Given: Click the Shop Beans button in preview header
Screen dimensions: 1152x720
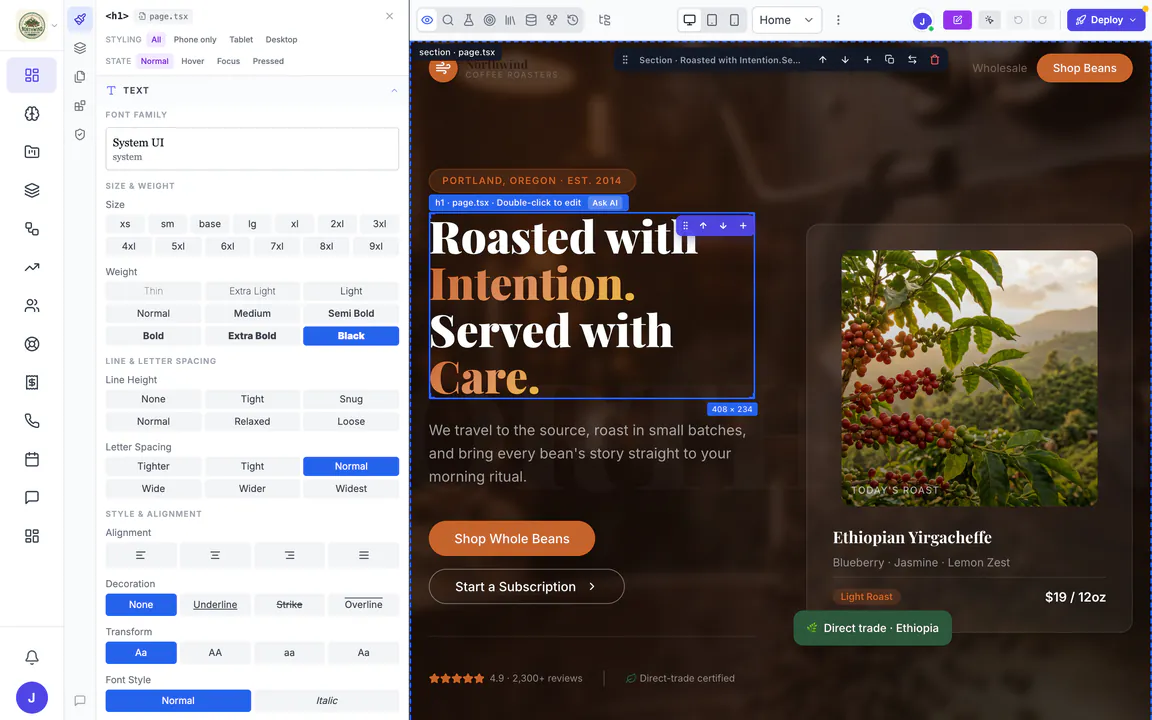Looking at the screenshot, I should [x=1084, y=68].
